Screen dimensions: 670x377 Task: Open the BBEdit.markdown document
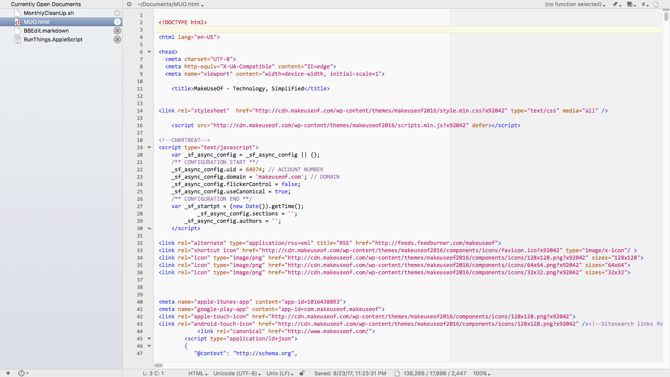point(46,31)
